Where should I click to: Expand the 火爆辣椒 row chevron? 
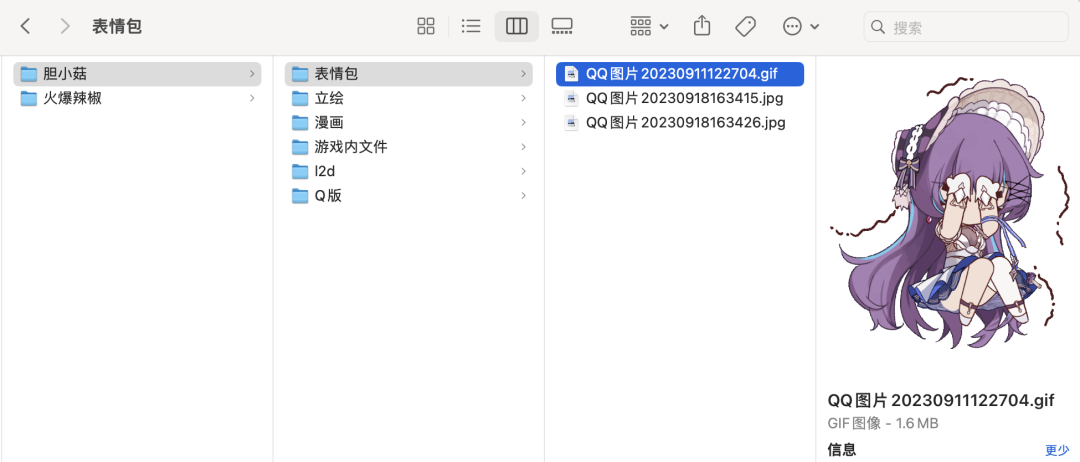[x=252, y=98]
